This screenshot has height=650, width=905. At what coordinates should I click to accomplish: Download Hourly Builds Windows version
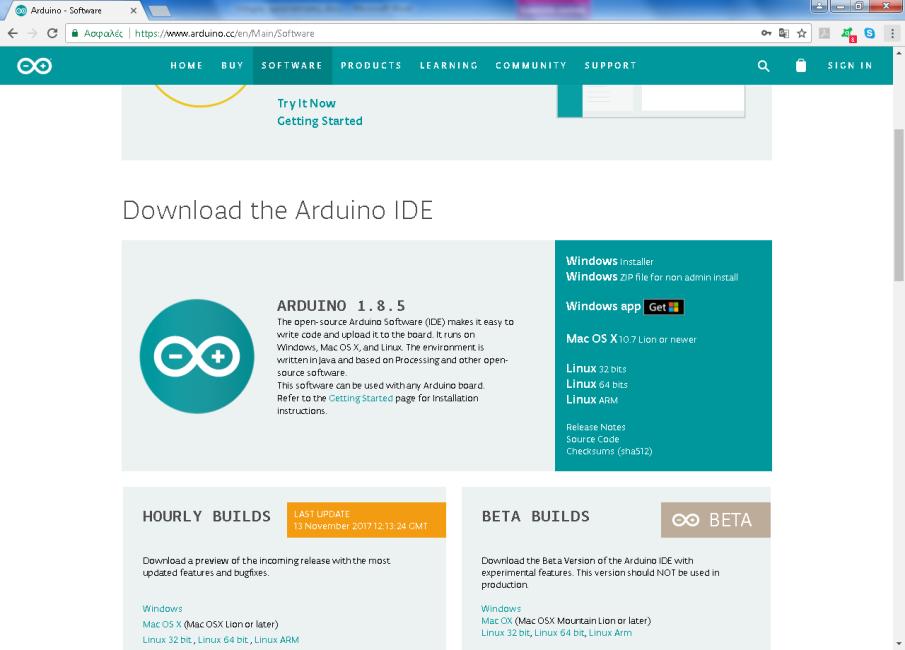click(x=162, y=608)
